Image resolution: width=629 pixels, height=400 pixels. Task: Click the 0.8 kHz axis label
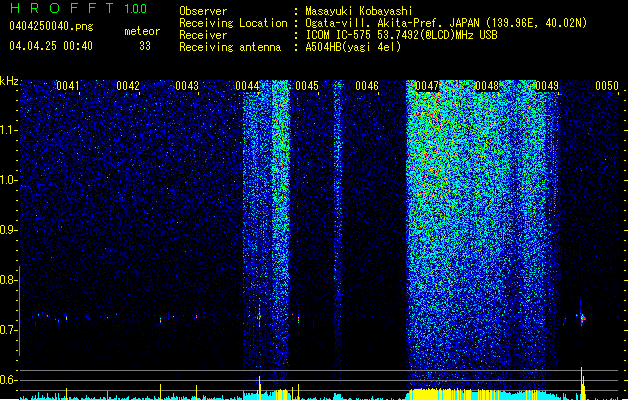(x=7, y=280)
